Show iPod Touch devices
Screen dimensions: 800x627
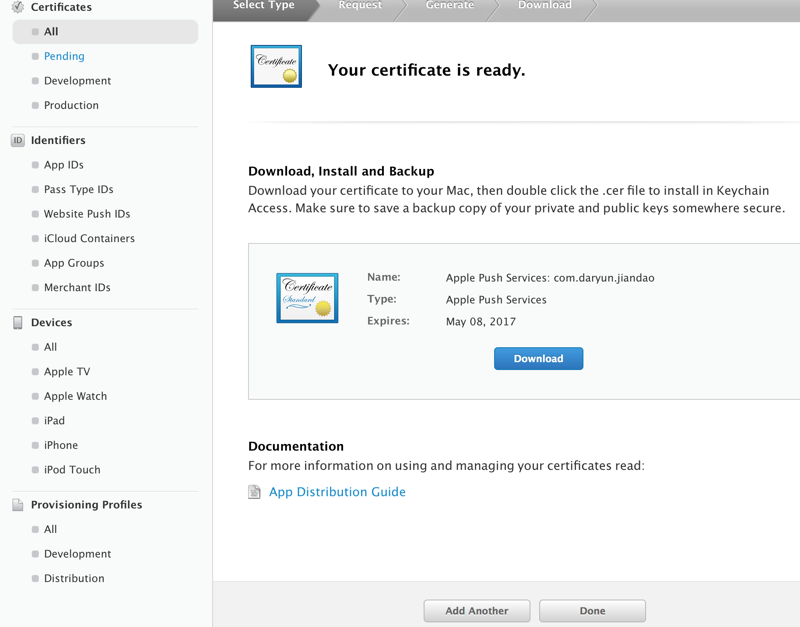[x=72, y=469]
